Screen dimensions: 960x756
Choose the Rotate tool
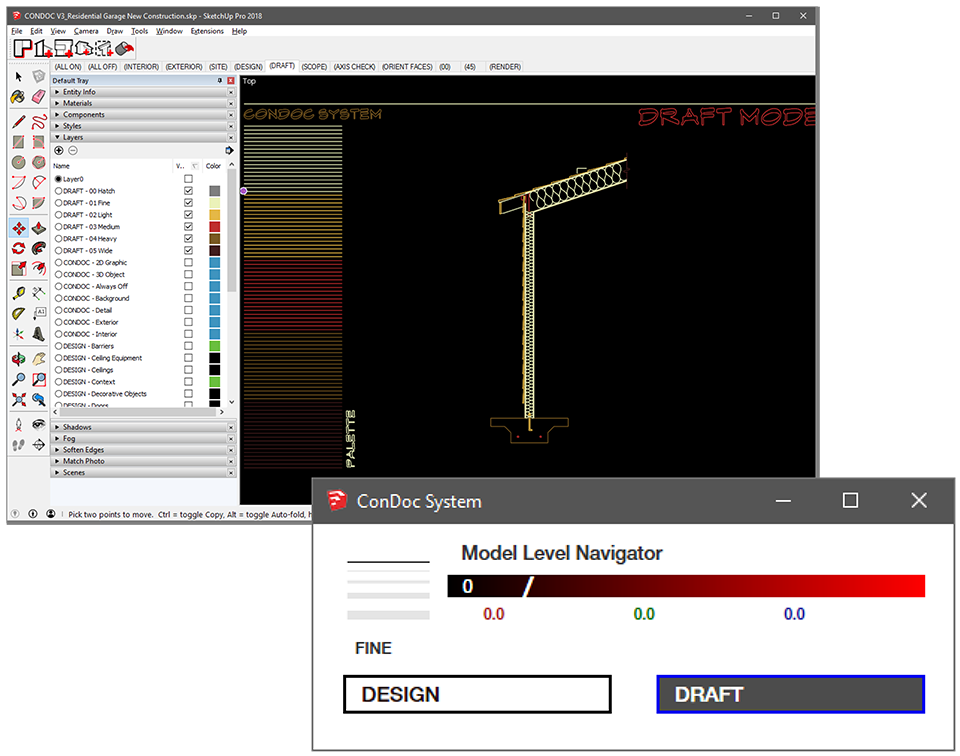click(18, 248)
